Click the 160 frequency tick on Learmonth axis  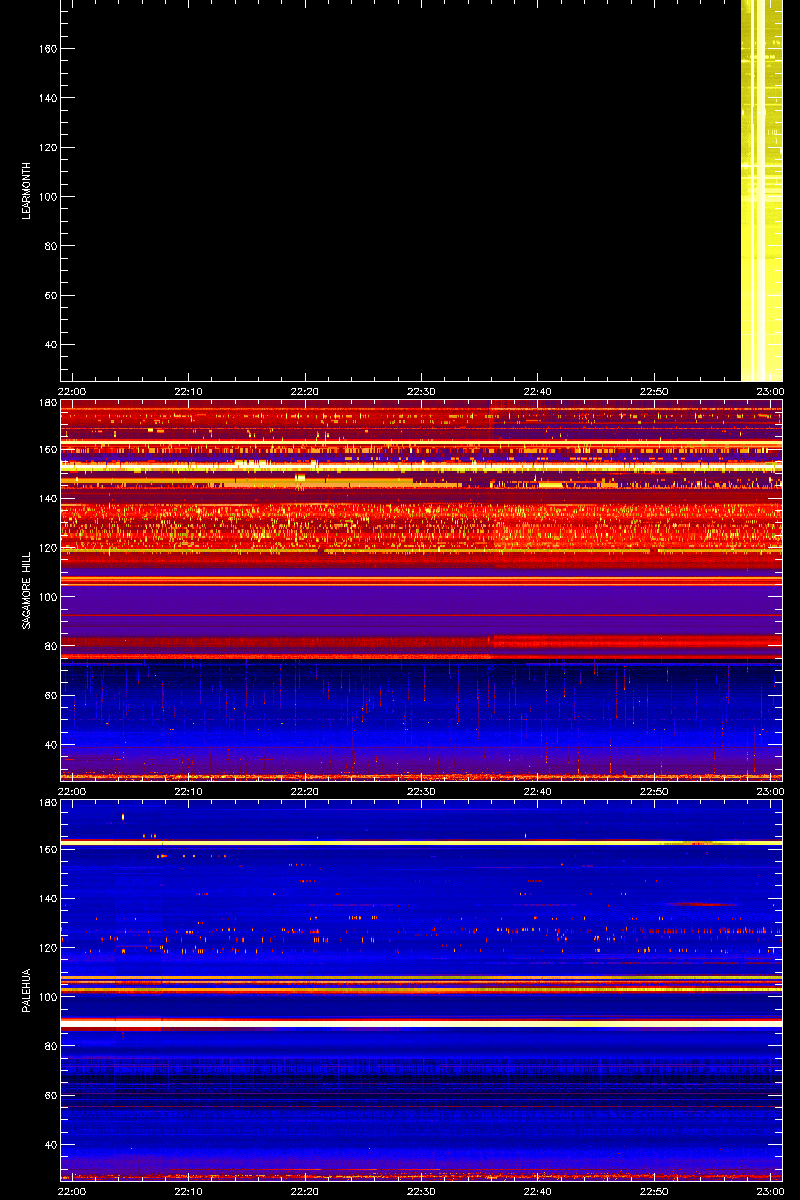point(47,48)
